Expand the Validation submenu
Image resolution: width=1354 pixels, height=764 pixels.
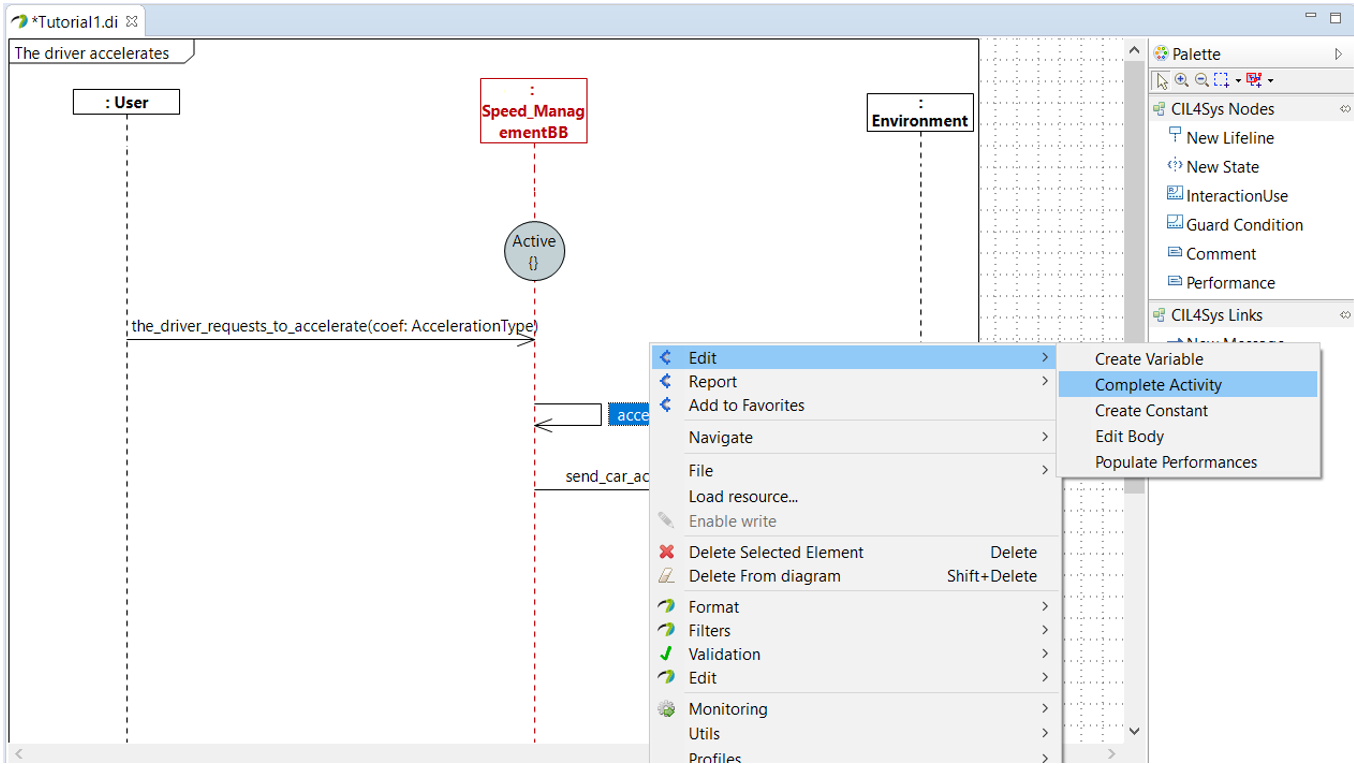point(853,654)
